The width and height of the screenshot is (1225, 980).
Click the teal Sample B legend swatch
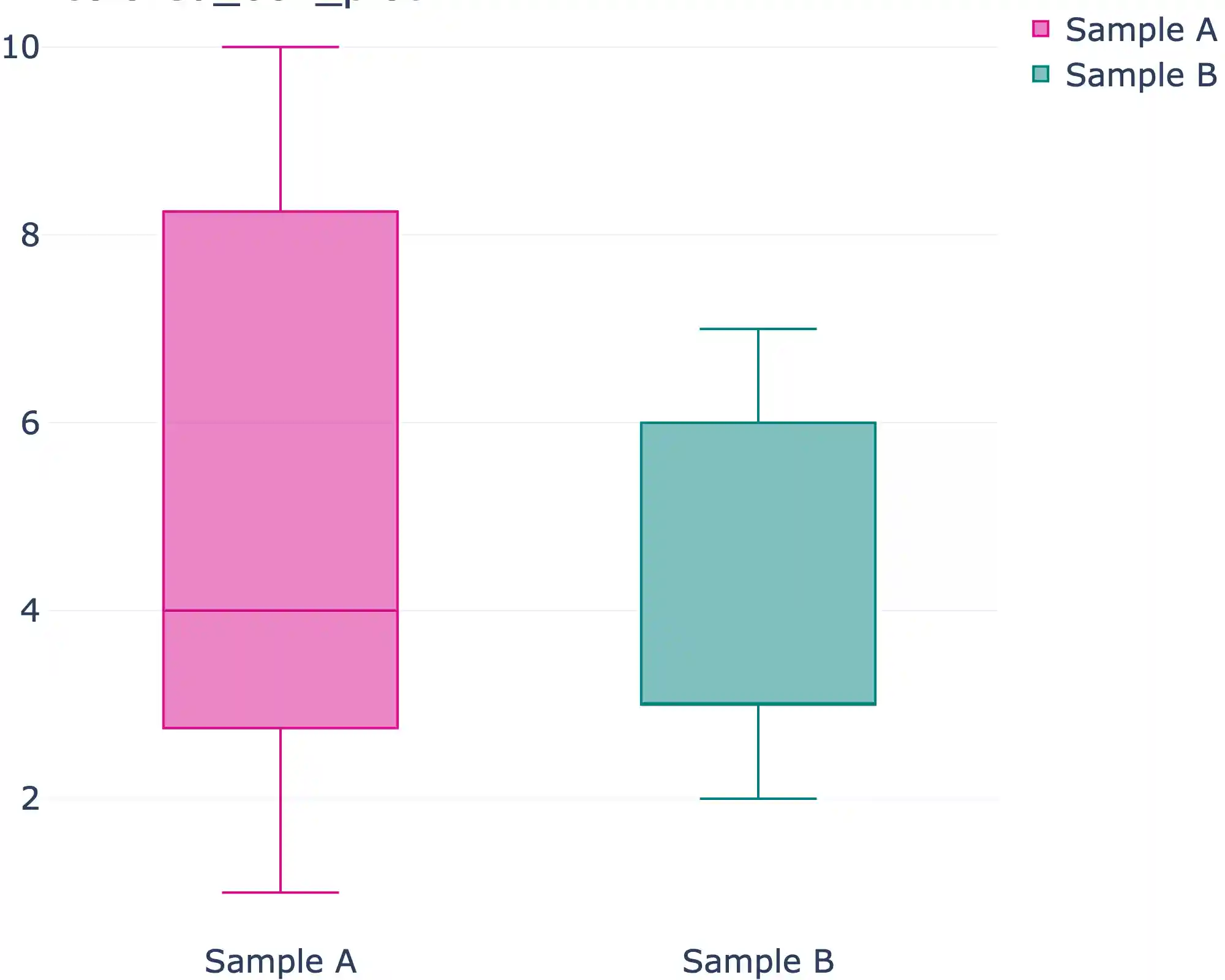tap(1040, 74)
